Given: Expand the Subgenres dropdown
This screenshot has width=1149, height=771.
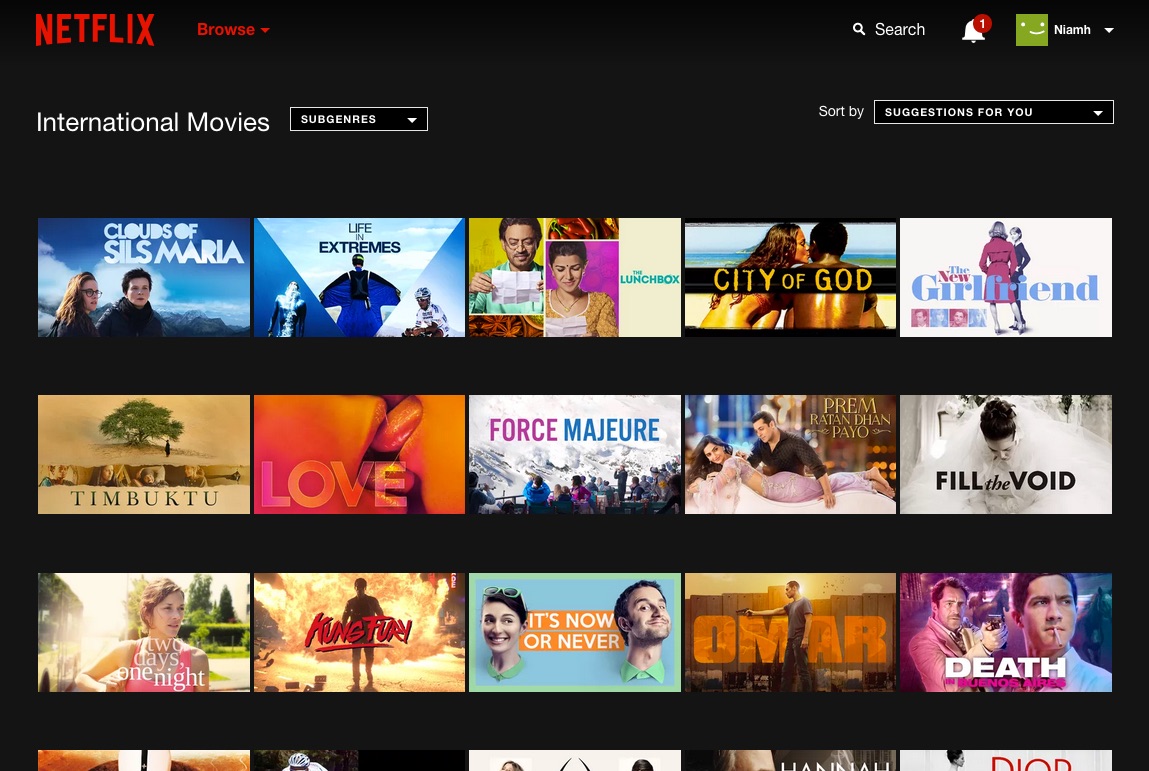Looking at the screenshot, I should click(358, 119).
